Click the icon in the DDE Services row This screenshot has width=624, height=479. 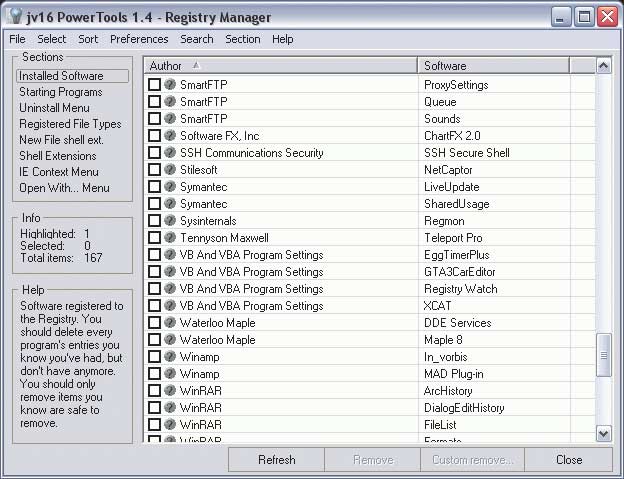[x=170, y=322]
